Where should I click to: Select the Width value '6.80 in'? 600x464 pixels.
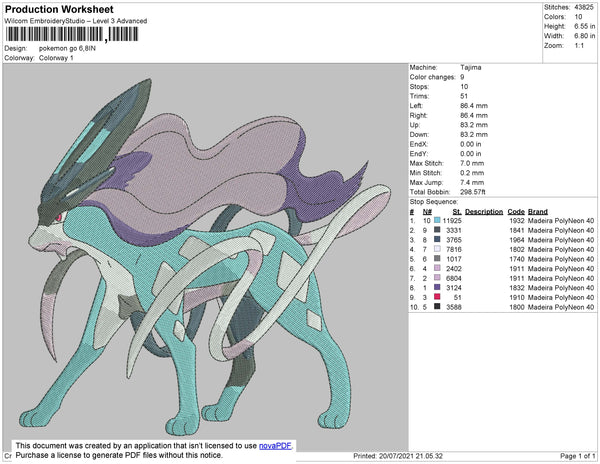point(585,36)
